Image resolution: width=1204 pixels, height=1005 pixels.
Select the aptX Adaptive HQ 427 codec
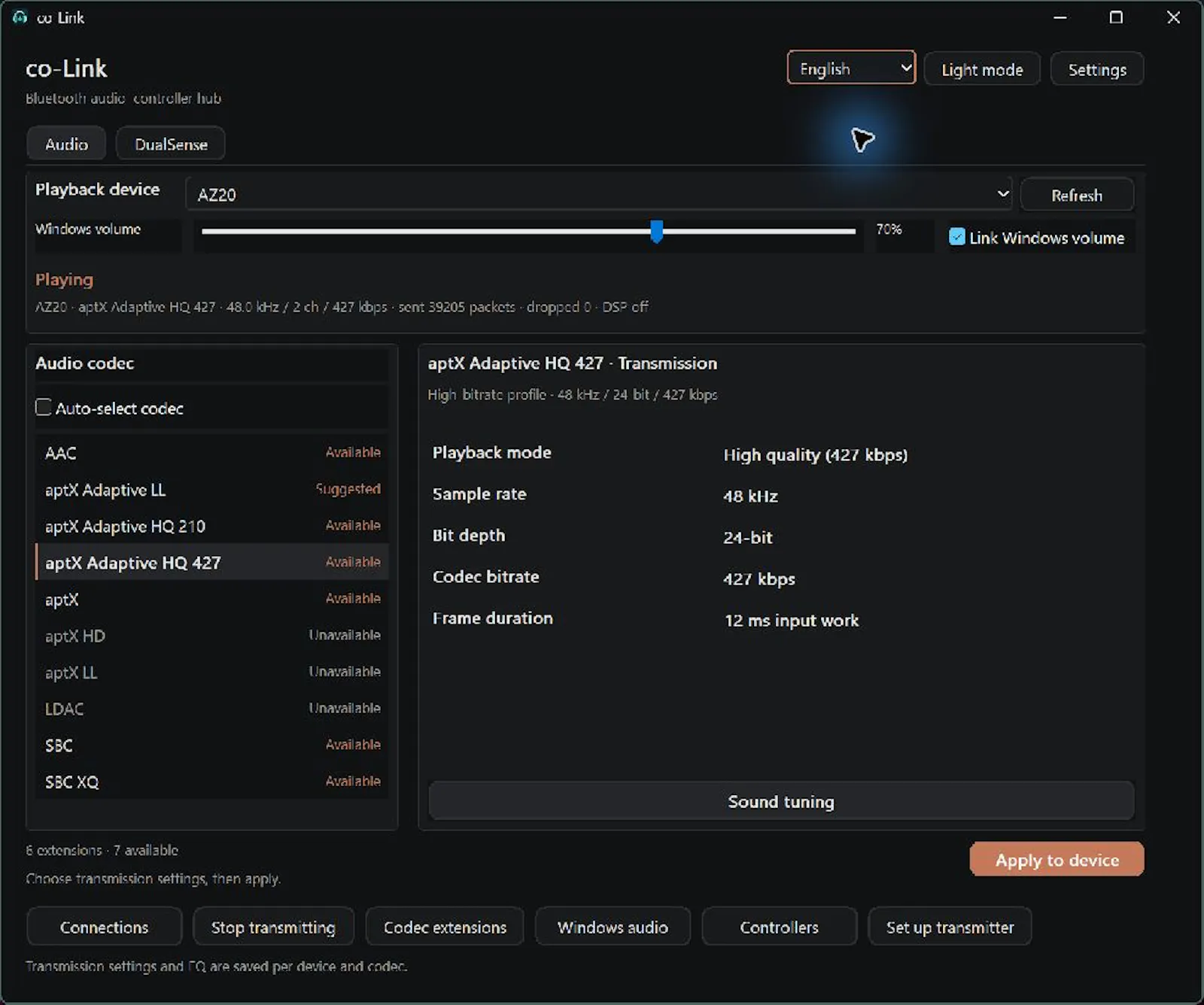212,563
